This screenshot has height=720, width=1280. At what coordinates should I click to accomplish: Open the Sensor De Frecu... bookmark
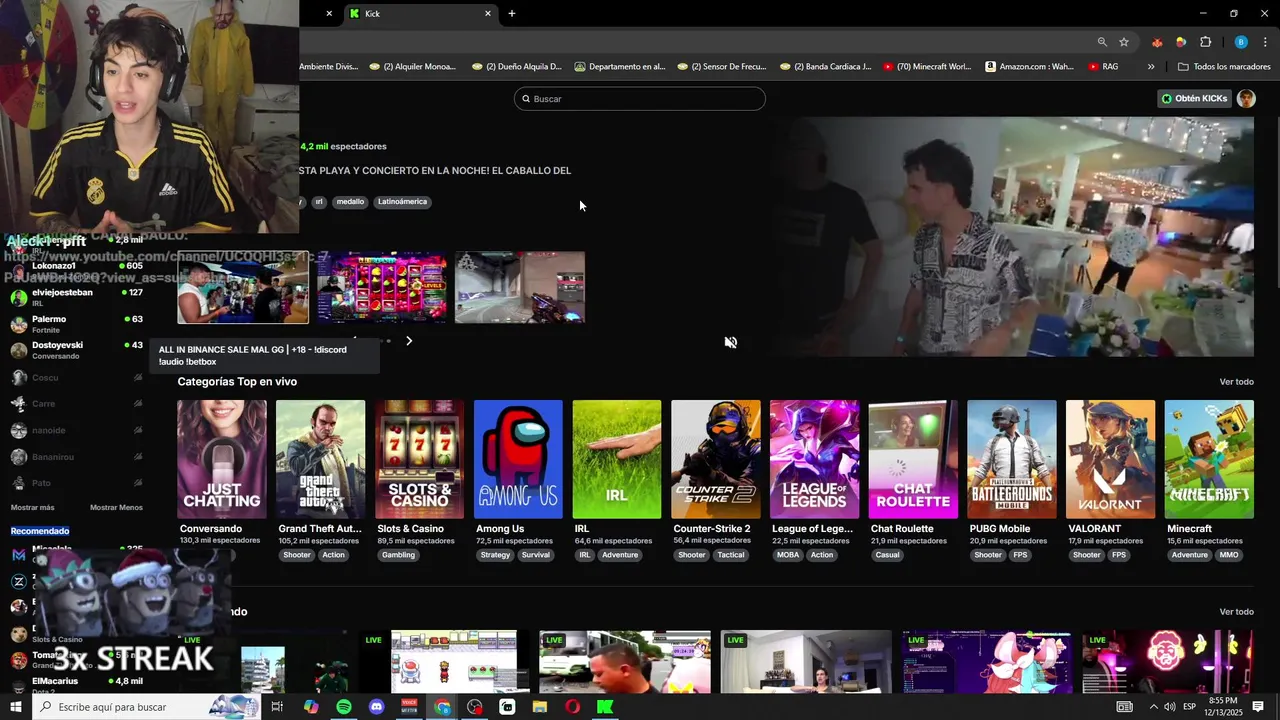click(721, 67)
